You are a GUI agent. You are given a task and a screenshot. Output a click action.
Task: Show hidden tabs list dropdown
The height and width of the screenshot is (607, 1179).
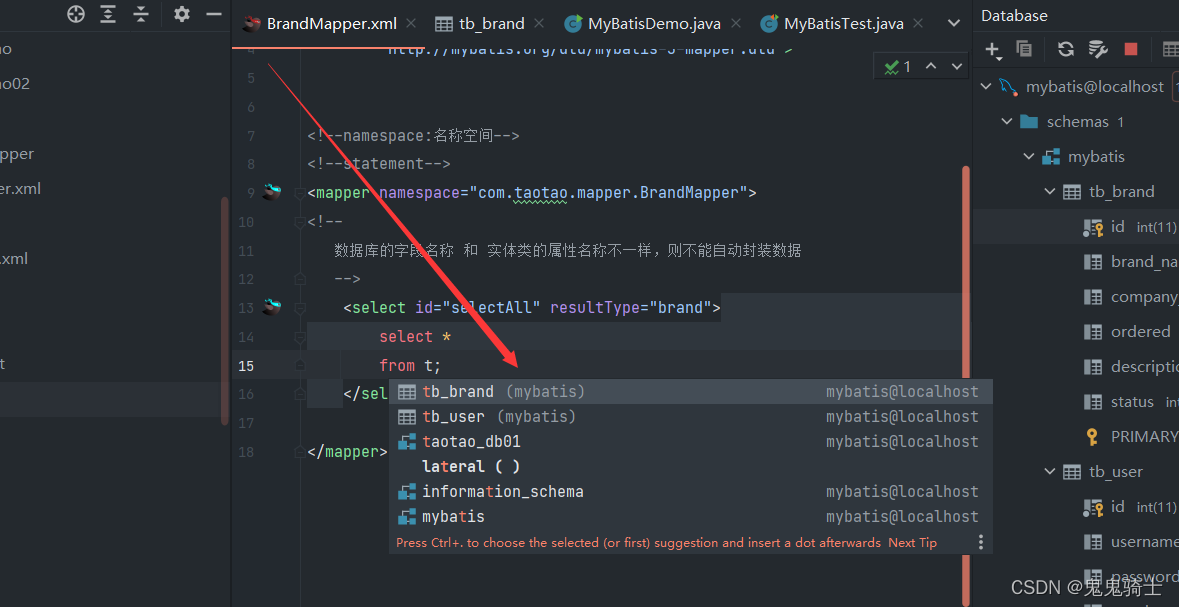pos(953,23)
